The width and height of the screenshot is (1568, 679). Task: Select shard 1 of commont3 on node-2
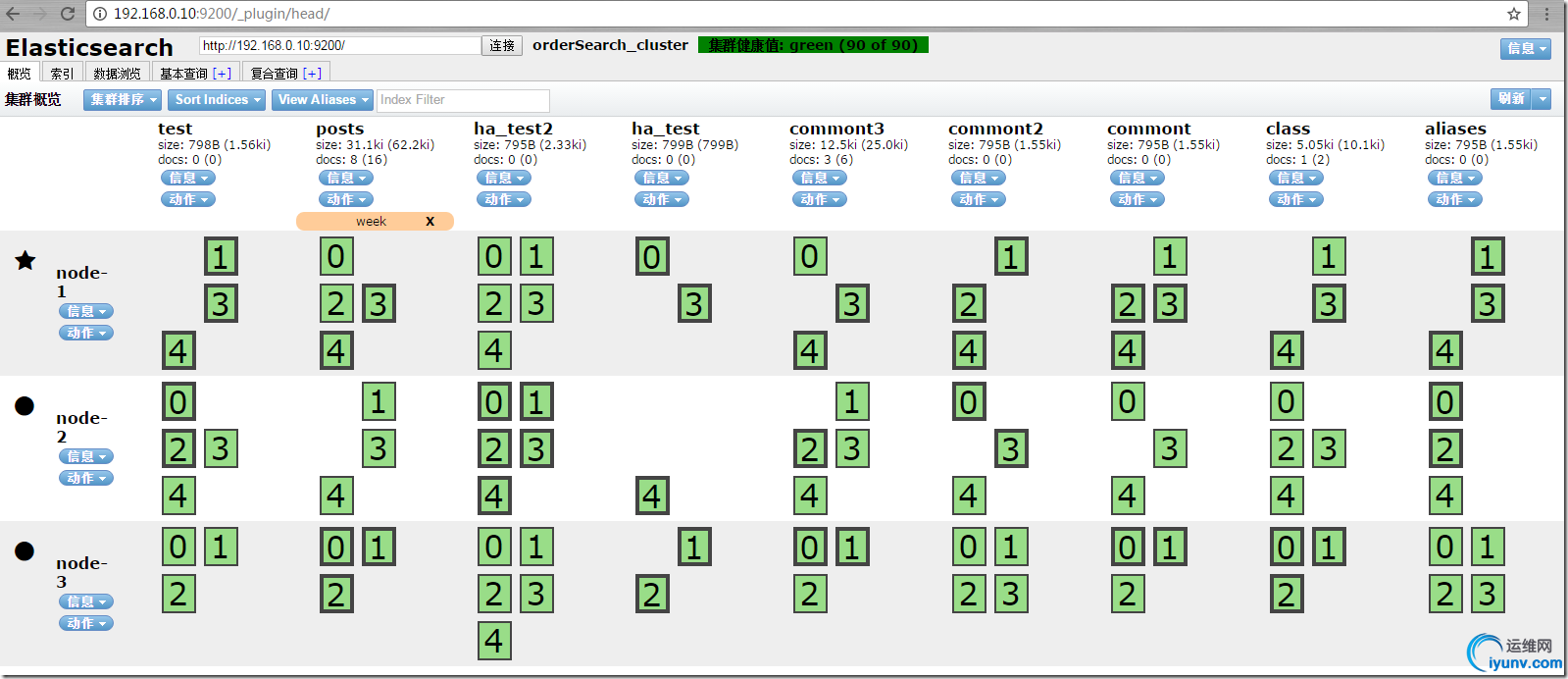click(x=852, y=402)
